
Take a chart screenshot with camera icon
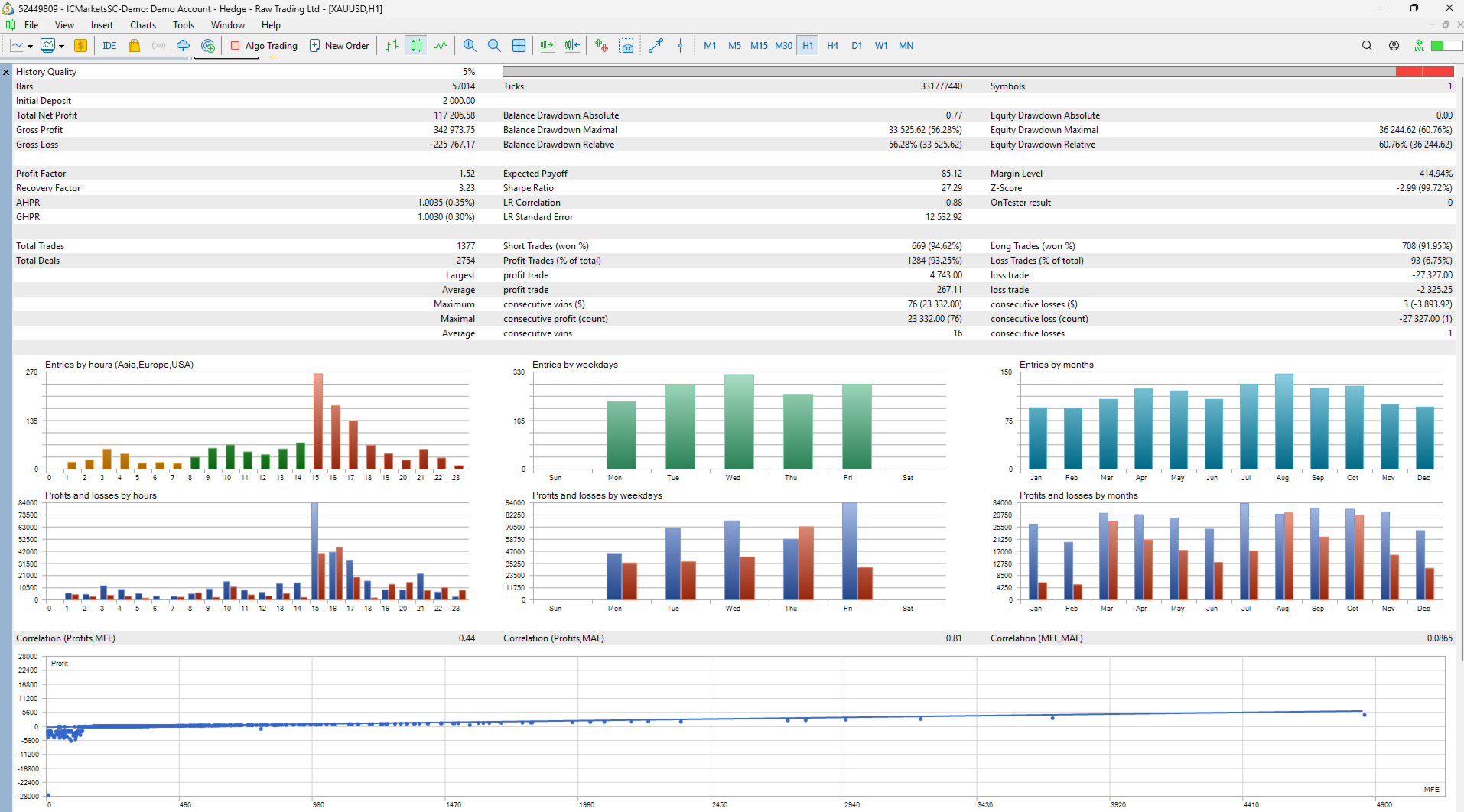[626, 46]
